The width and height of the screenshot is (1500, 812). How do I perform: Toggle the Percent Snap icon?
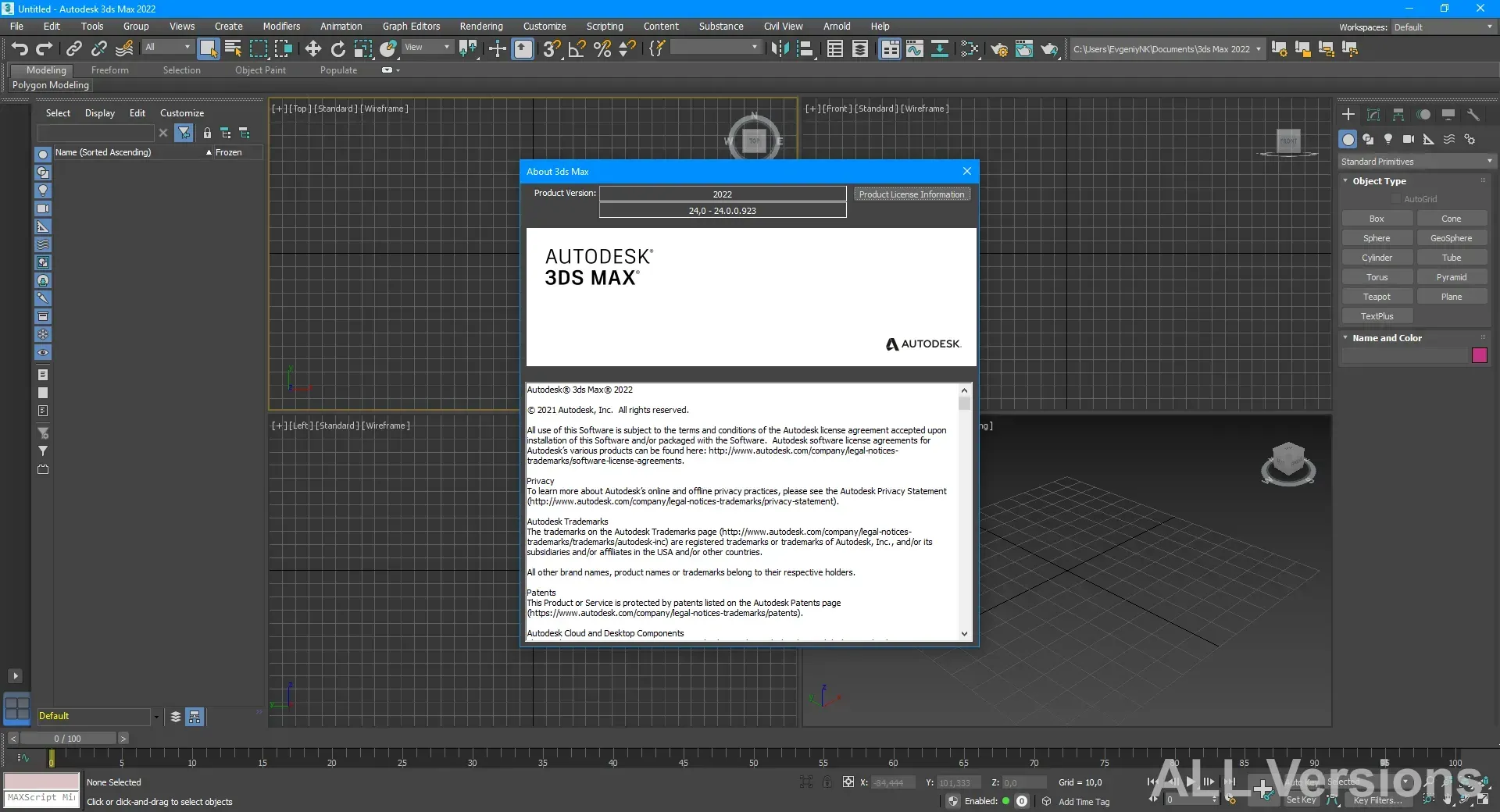[x=602, y=48]
